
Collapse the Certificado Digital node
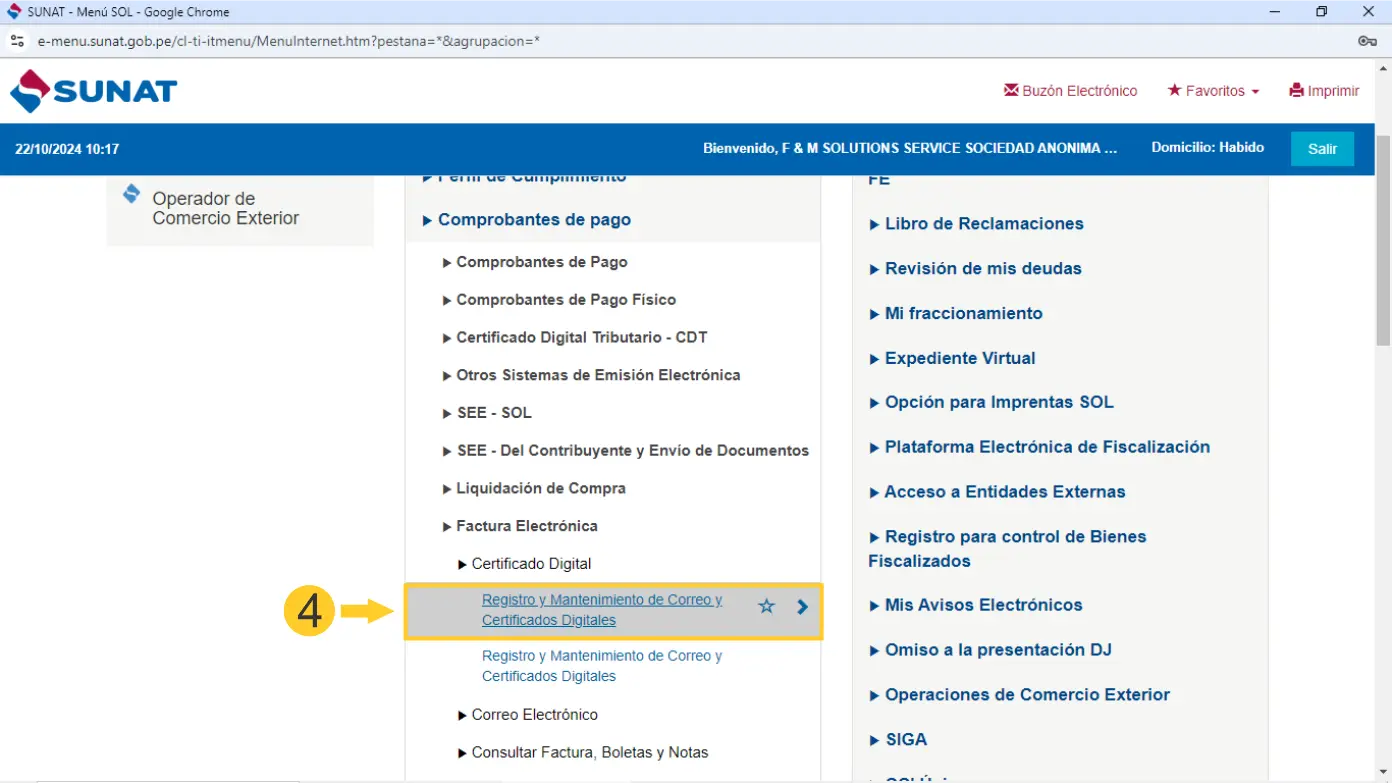click(x=531, y=564)
